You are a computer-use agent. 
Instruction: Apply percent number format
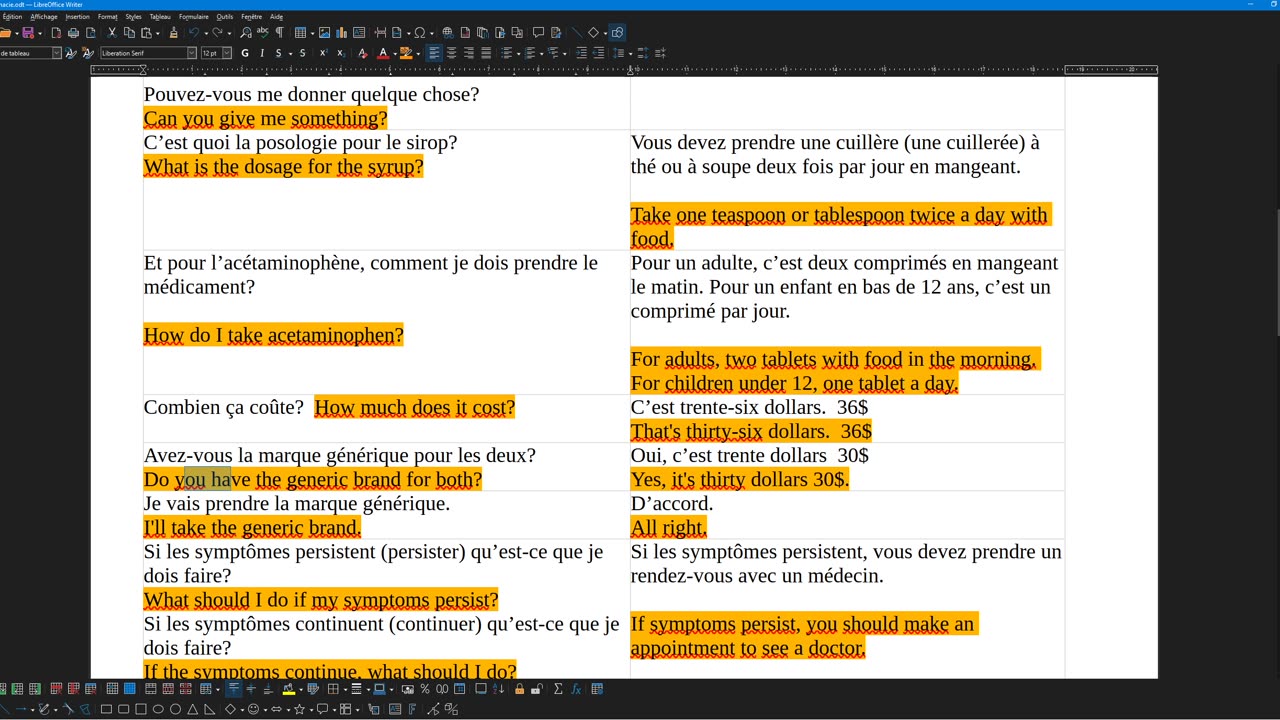tap(425, 689)
